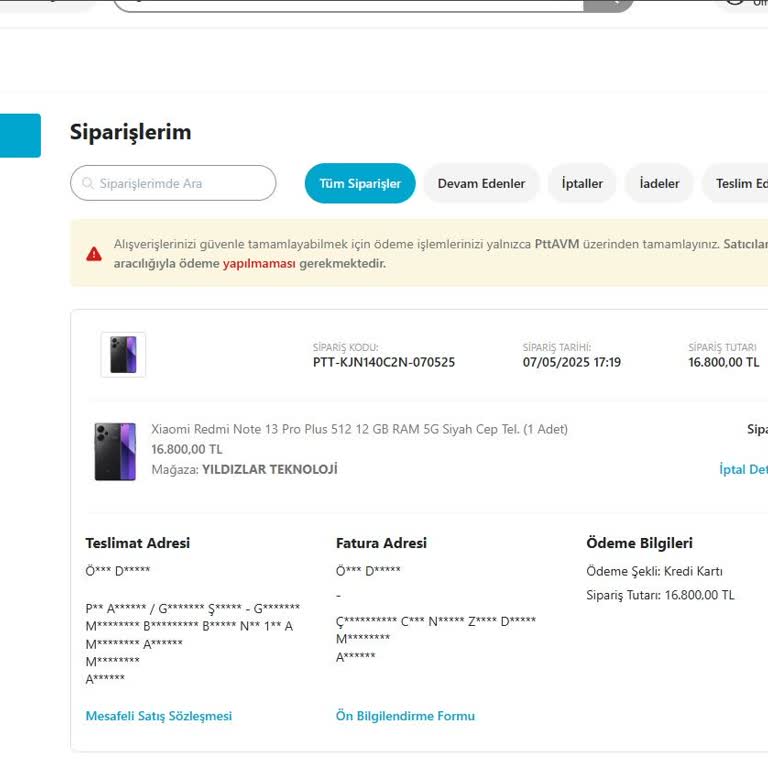
Task: Click the top search bar submit button
Action: 609,5
